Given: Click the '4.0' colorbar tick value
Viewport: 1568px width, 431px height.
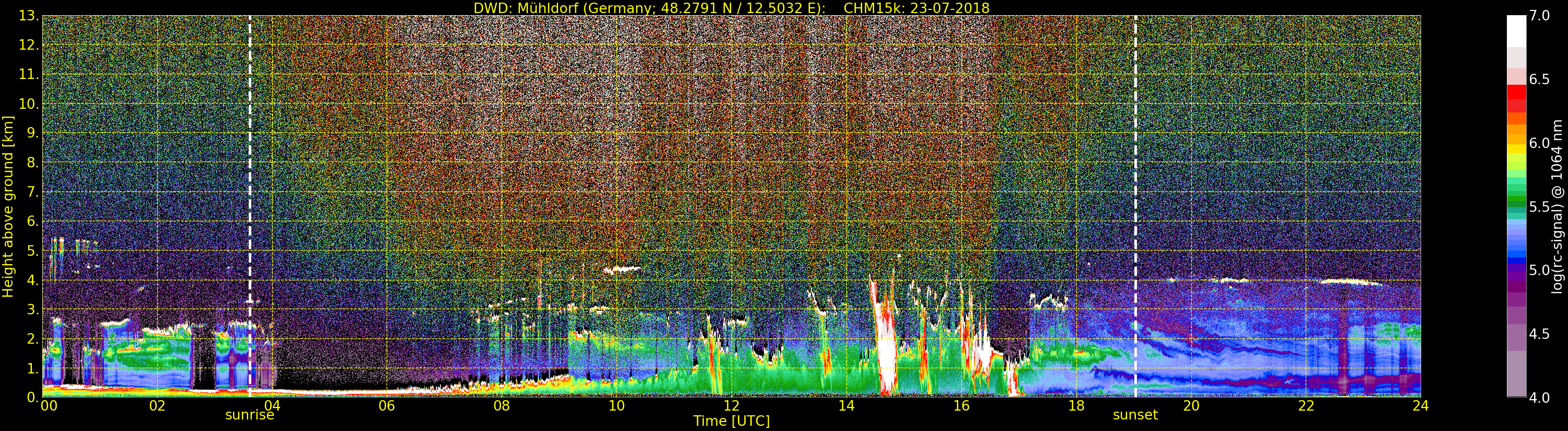Looking at the screenshot, I should [1540, 398].
